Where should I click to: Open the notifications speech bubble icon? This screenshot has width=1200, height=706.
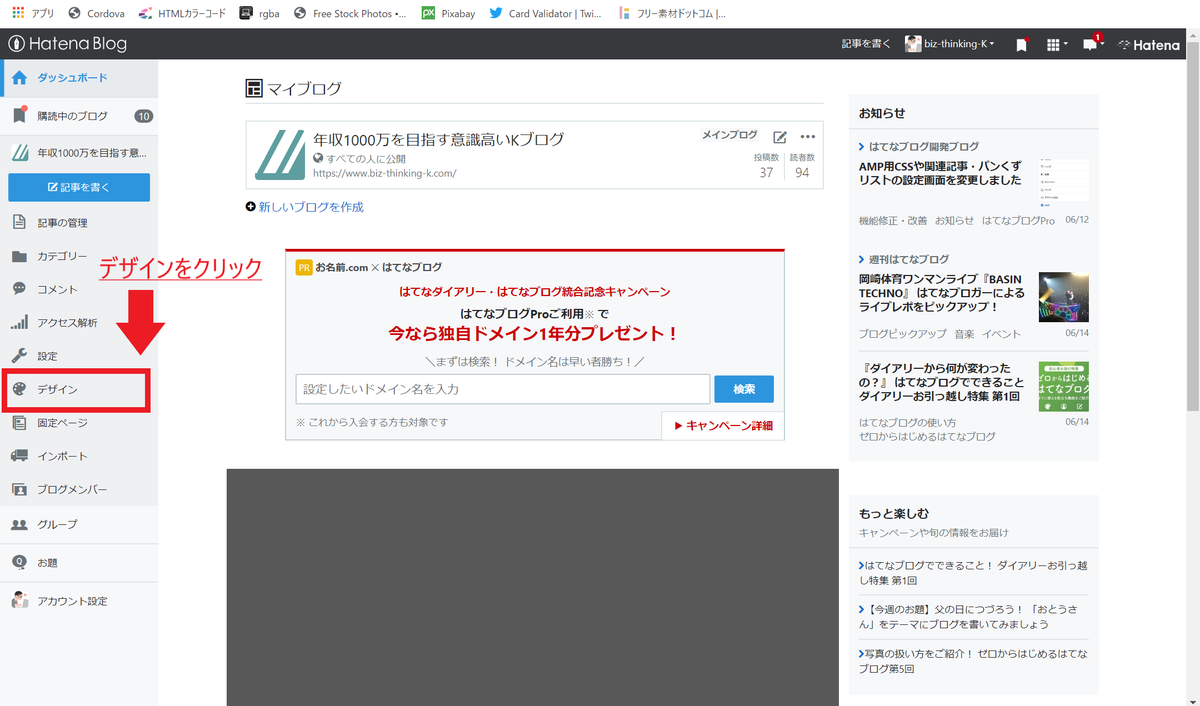tap(1092, 44)
